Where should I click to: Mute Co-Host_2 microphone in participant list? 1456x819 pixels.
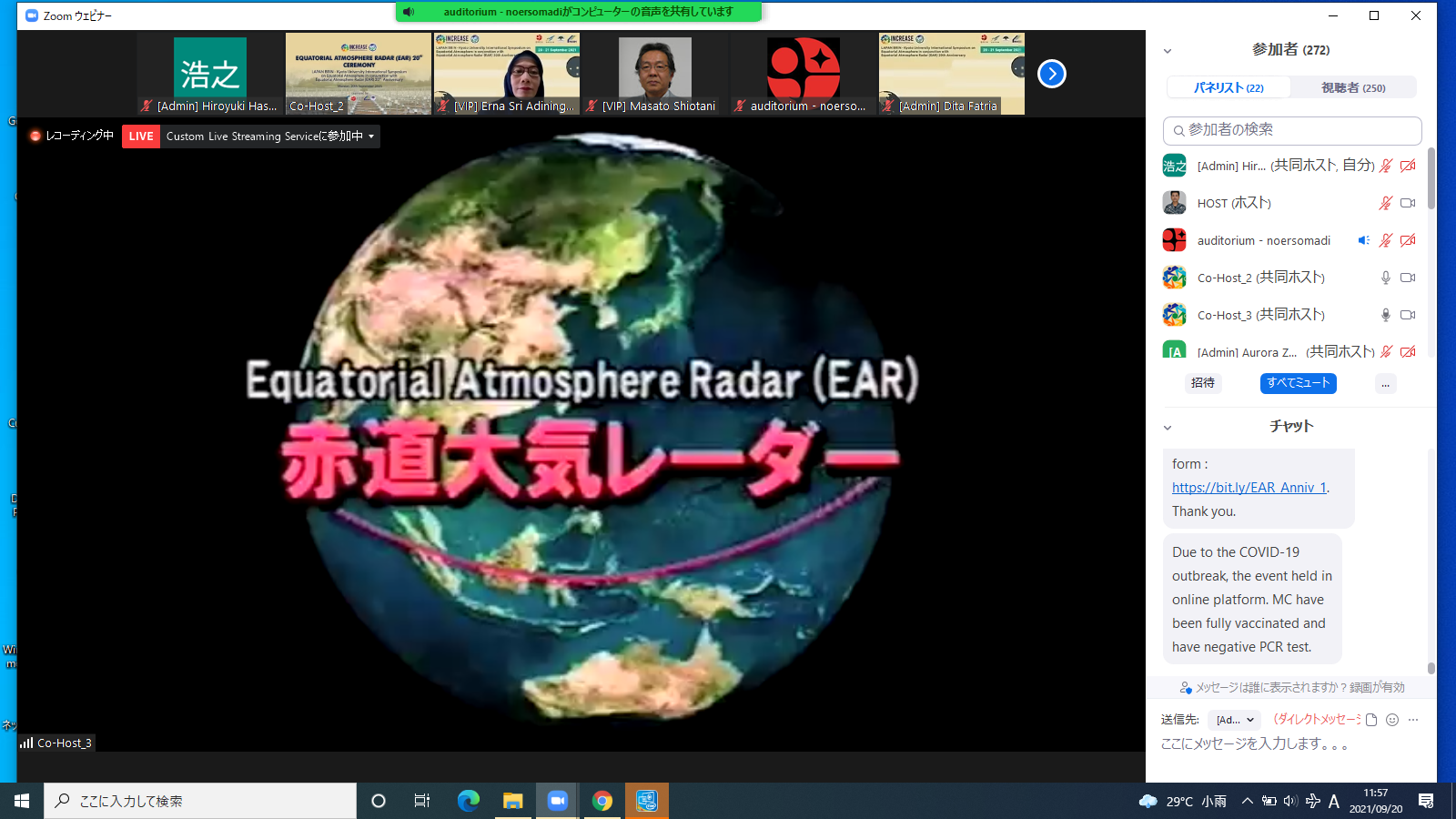click(1385, 278)
